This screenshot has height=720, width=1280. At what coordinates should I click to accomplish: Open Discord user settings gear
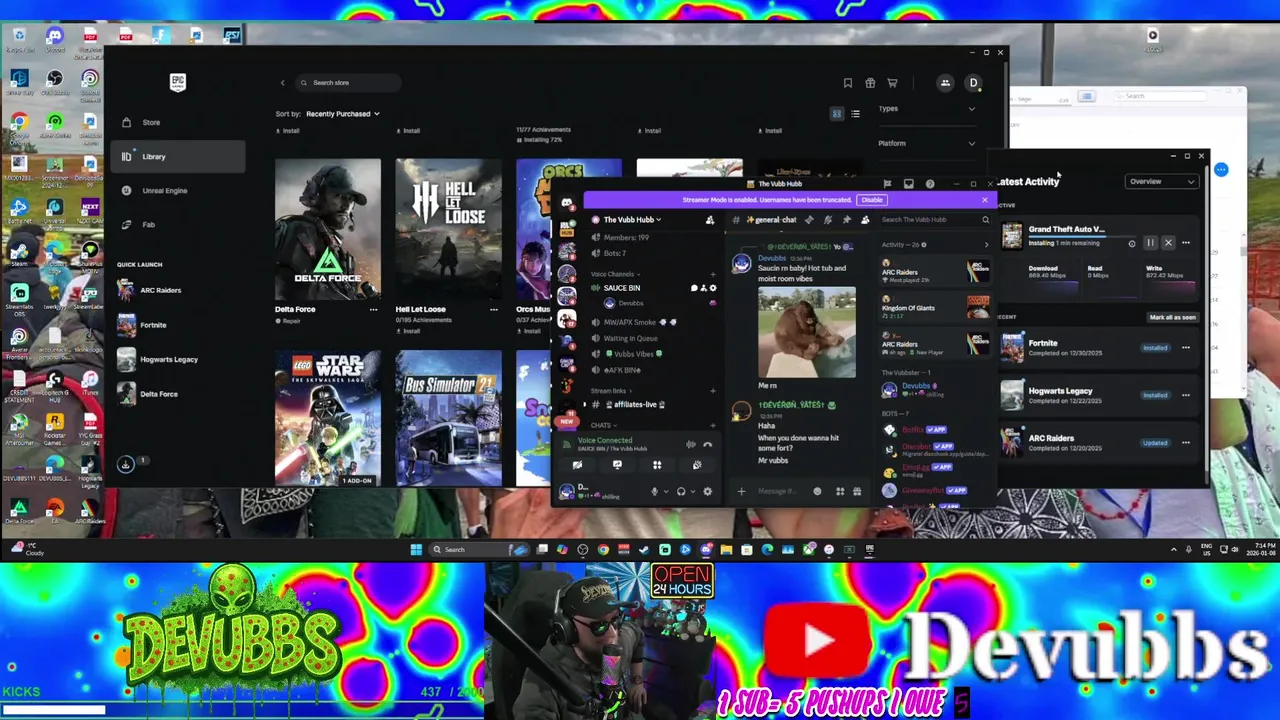(707, 491)
